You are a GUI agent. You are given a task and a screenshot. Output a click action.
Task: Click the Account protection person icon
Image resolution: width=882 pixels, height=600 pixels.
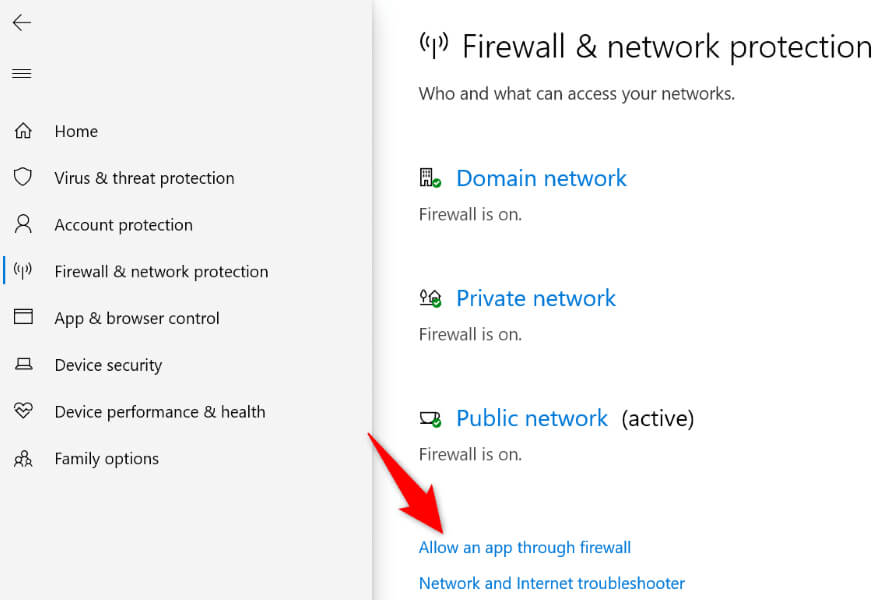(23, 224)
